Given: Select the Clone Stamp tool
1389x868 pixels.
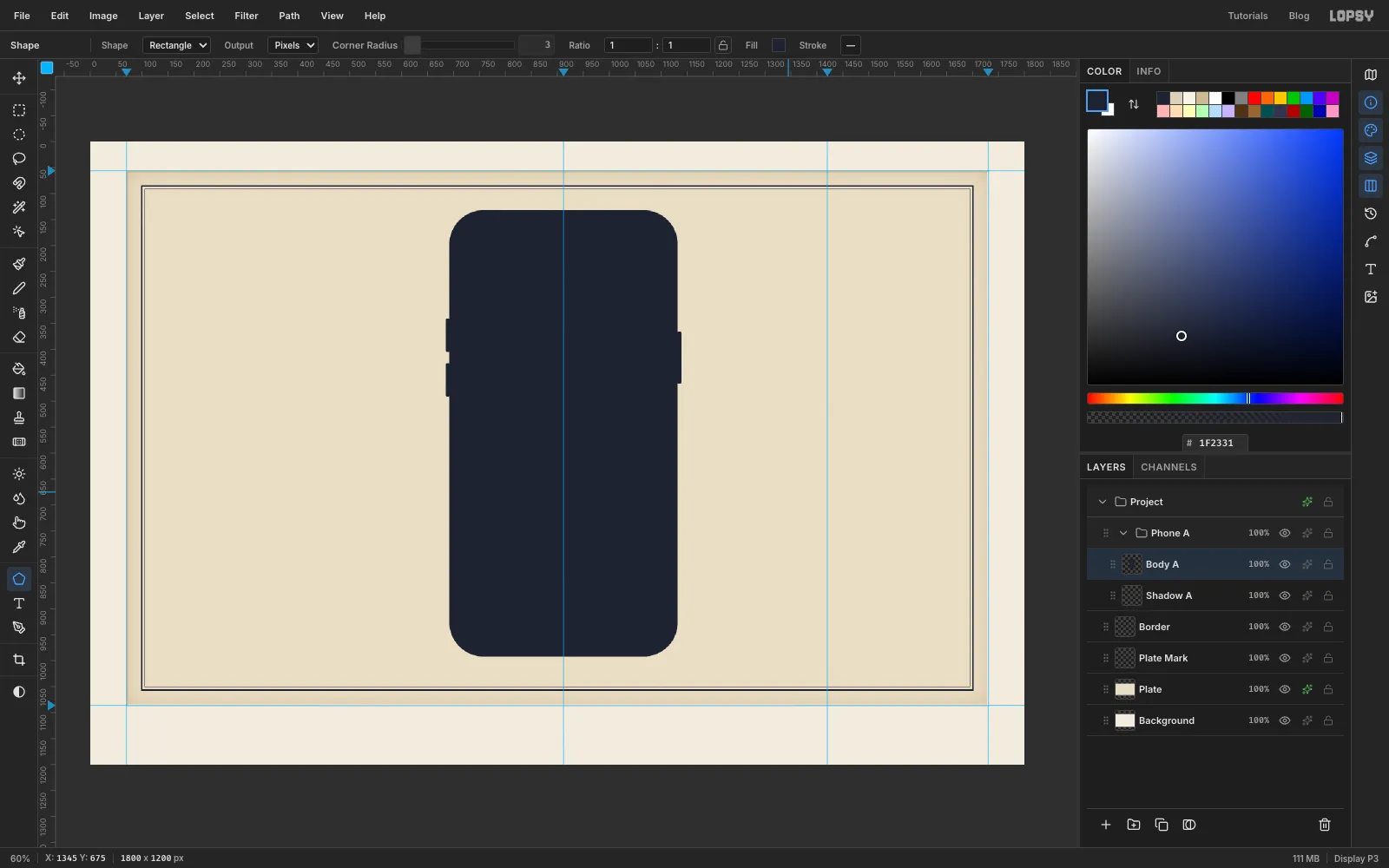Looking at the screenshot, I should pos(19,418).
